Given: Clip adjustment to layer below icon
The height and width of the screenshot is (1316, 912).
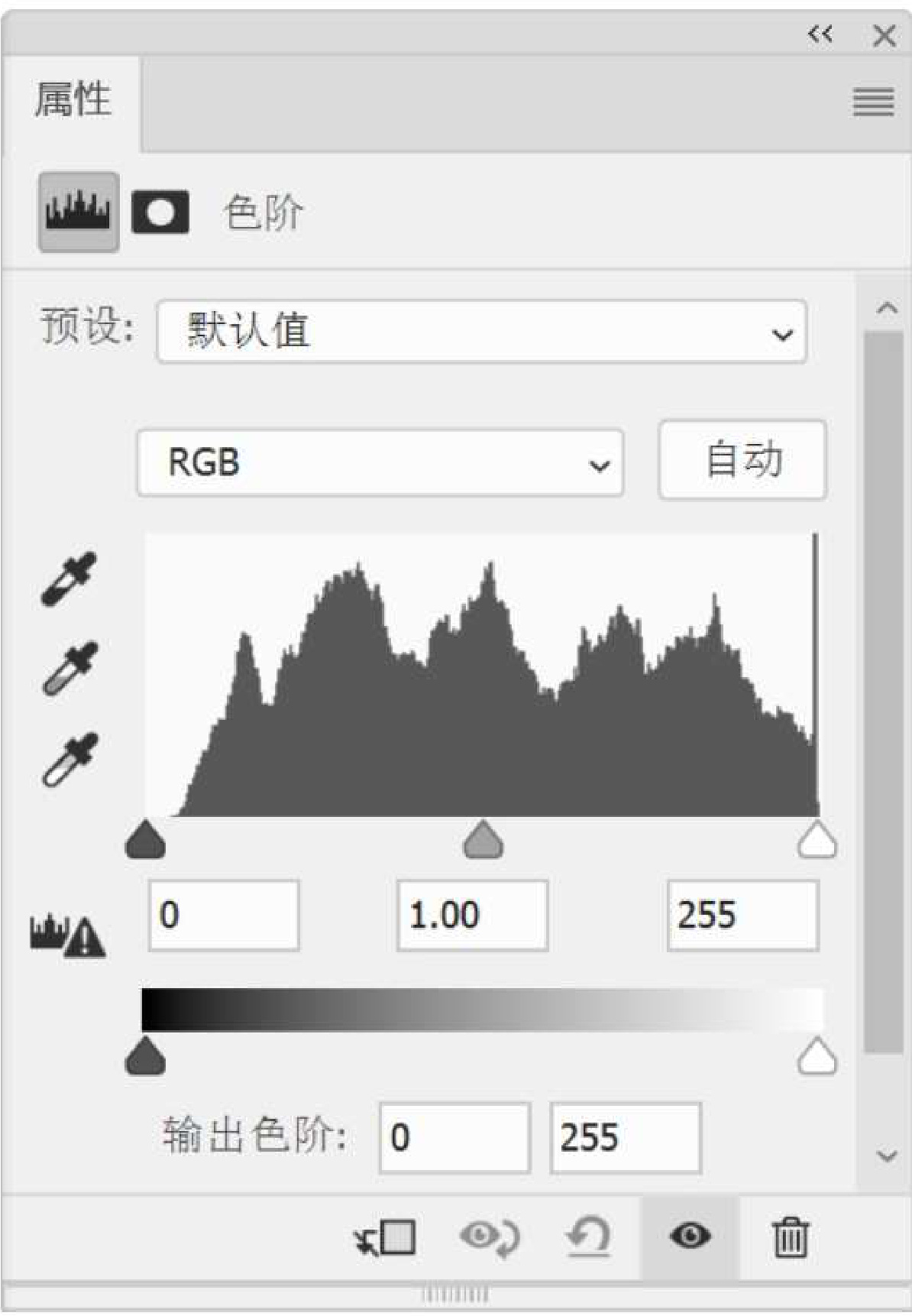Looking at the screenshot, I should click(385, 1237).
